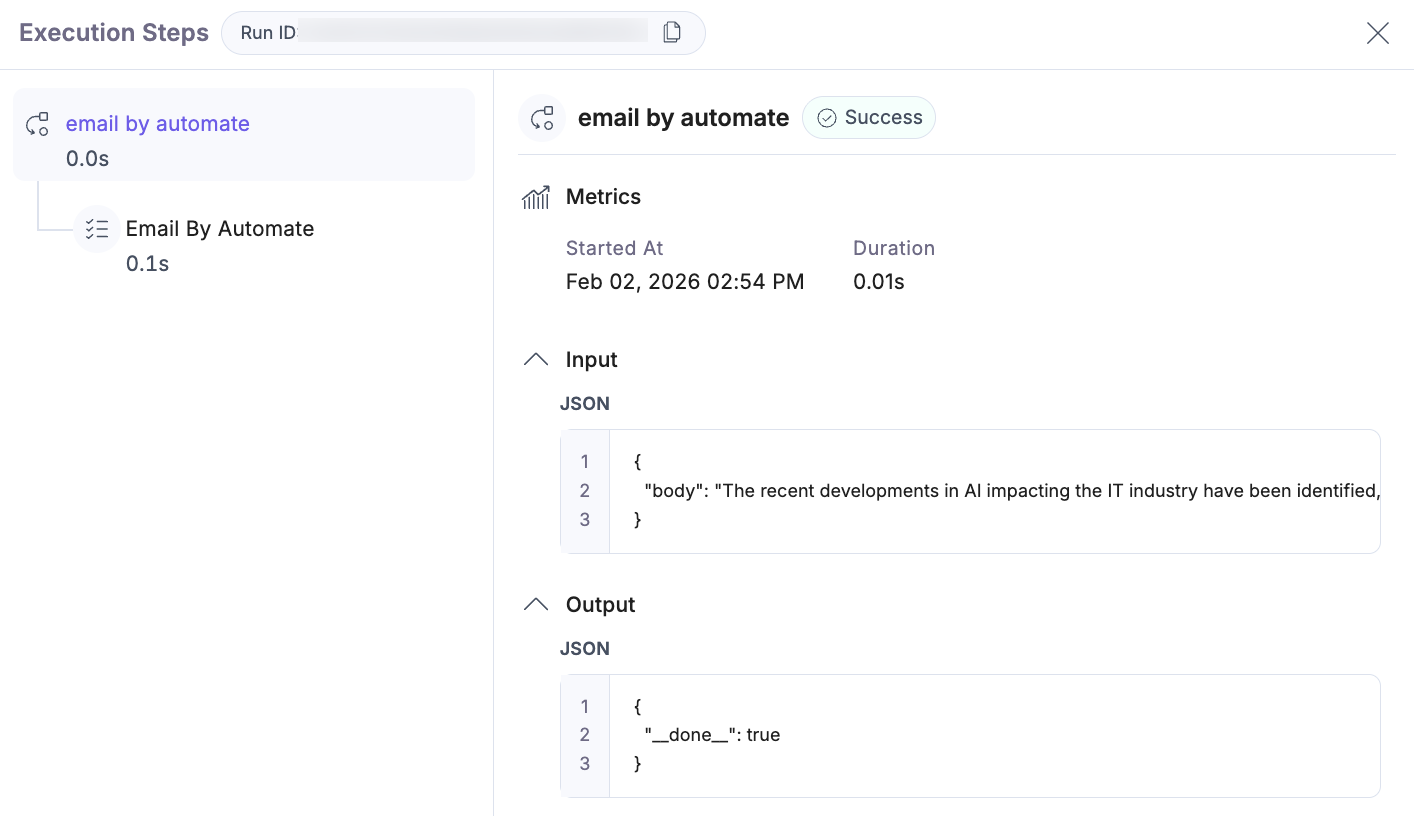The image size is (1414, 816).
Task: Collapse the Input section
Action: coord(535,358)
